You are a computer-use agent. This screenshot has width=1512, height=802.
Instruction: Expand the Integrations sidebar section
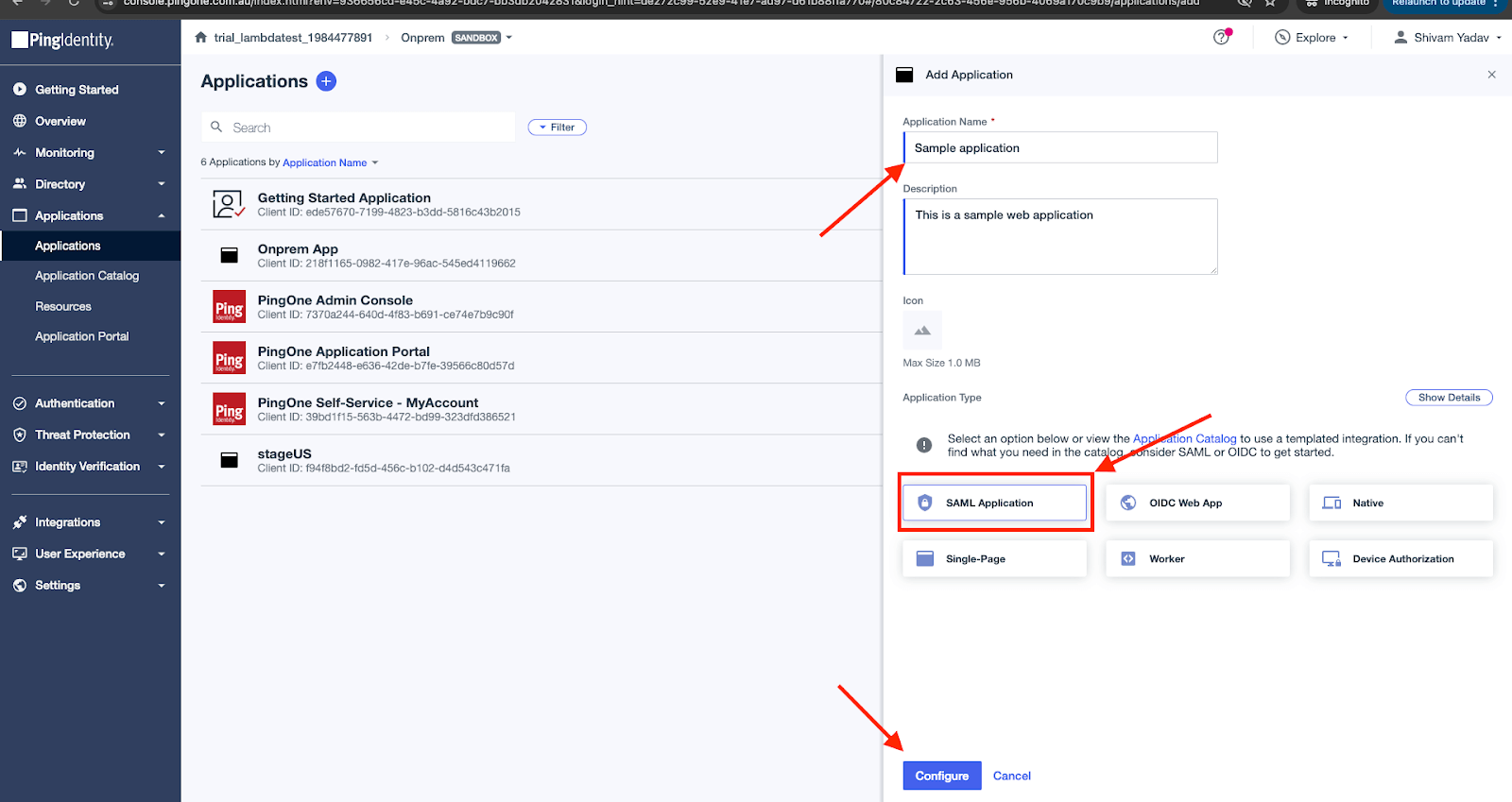tap(162, 522)
